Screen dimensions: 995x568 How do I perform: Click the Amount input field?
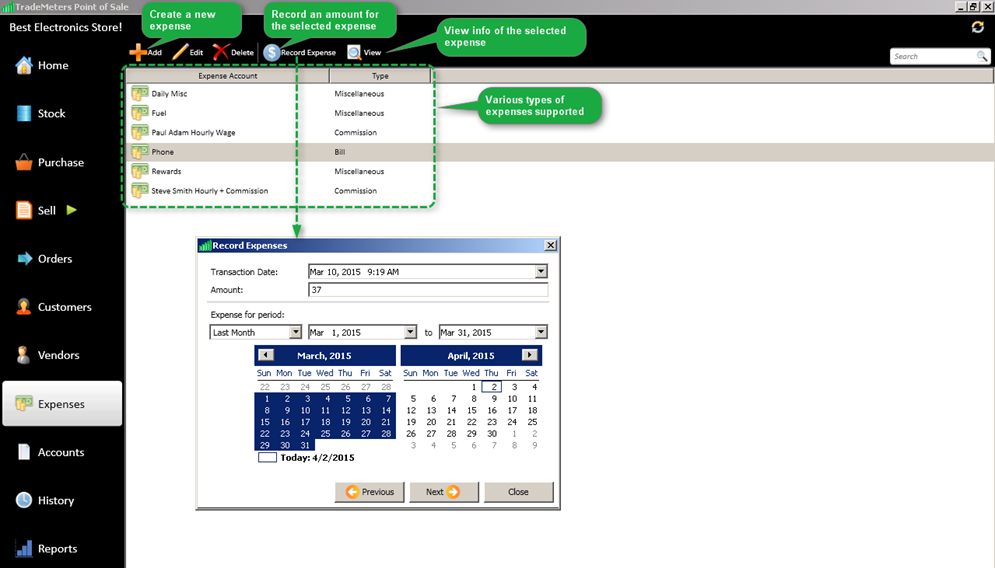click(427, 290)
